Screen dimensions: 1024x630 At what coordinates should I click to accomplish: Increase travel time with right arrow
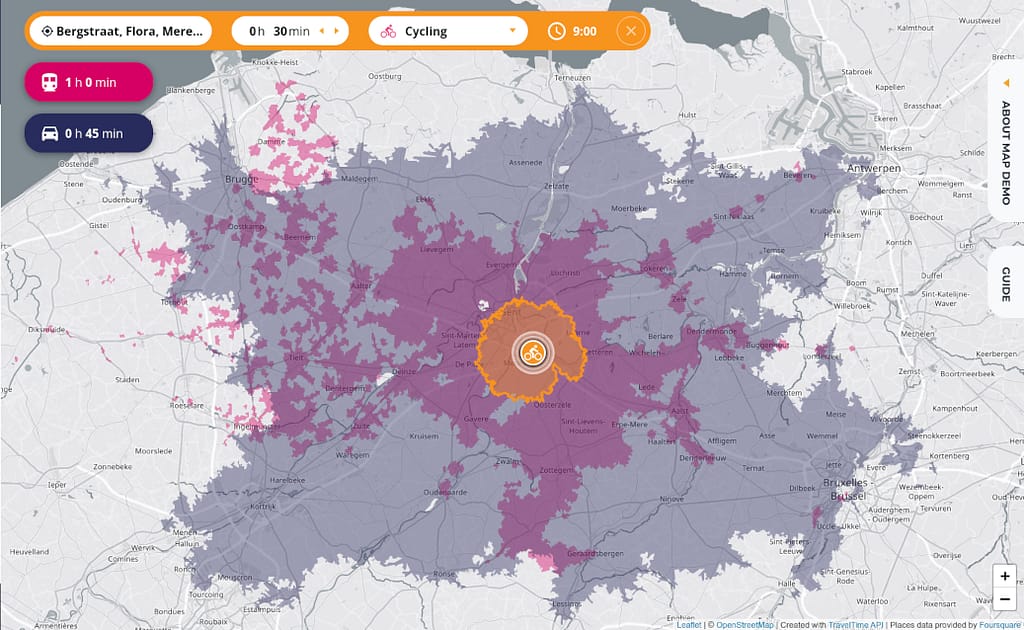(x=337, y=31)
